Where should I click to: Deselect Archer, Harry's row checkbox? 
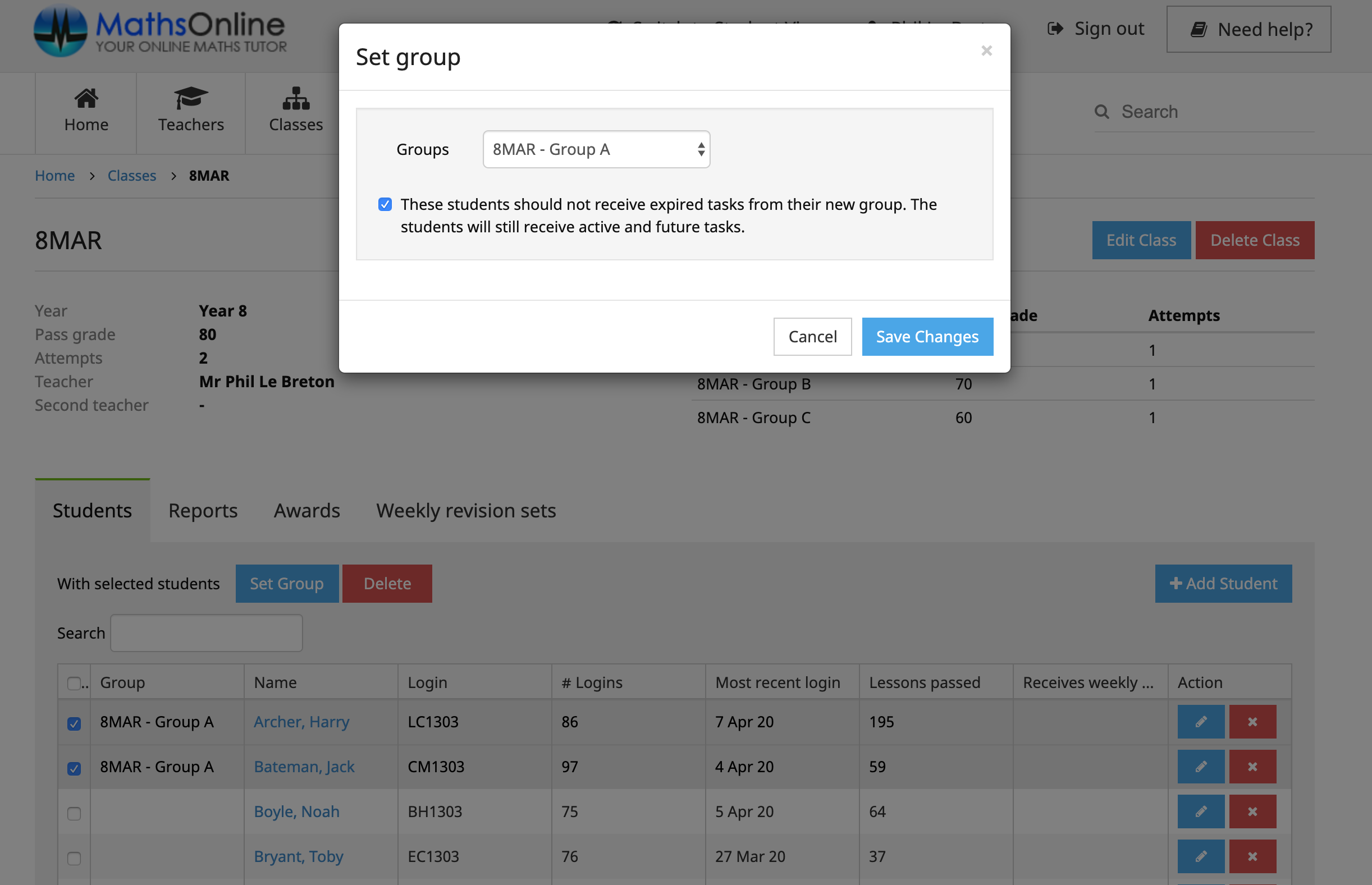74,723
